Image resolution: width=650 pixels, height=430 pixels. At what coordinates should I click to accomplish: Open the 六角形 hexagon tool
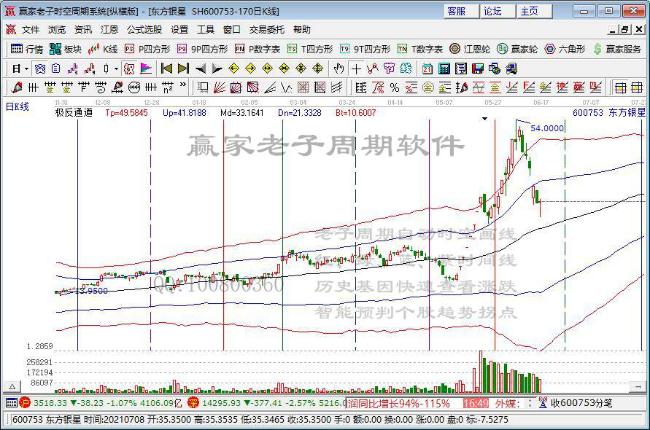point(565,49)
